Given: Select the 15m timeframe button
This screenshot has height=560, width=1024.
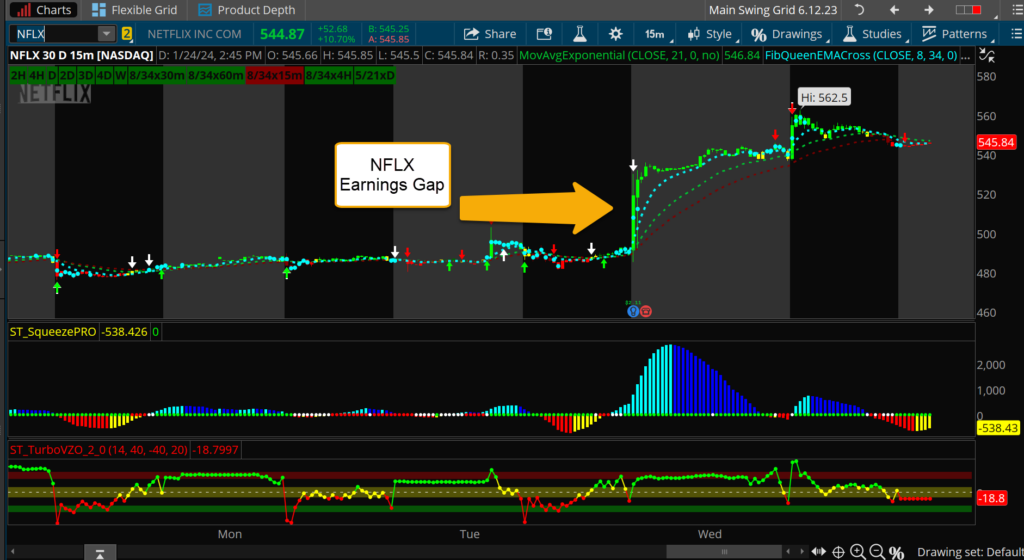Looking at the screenshot, I should 655,34.
